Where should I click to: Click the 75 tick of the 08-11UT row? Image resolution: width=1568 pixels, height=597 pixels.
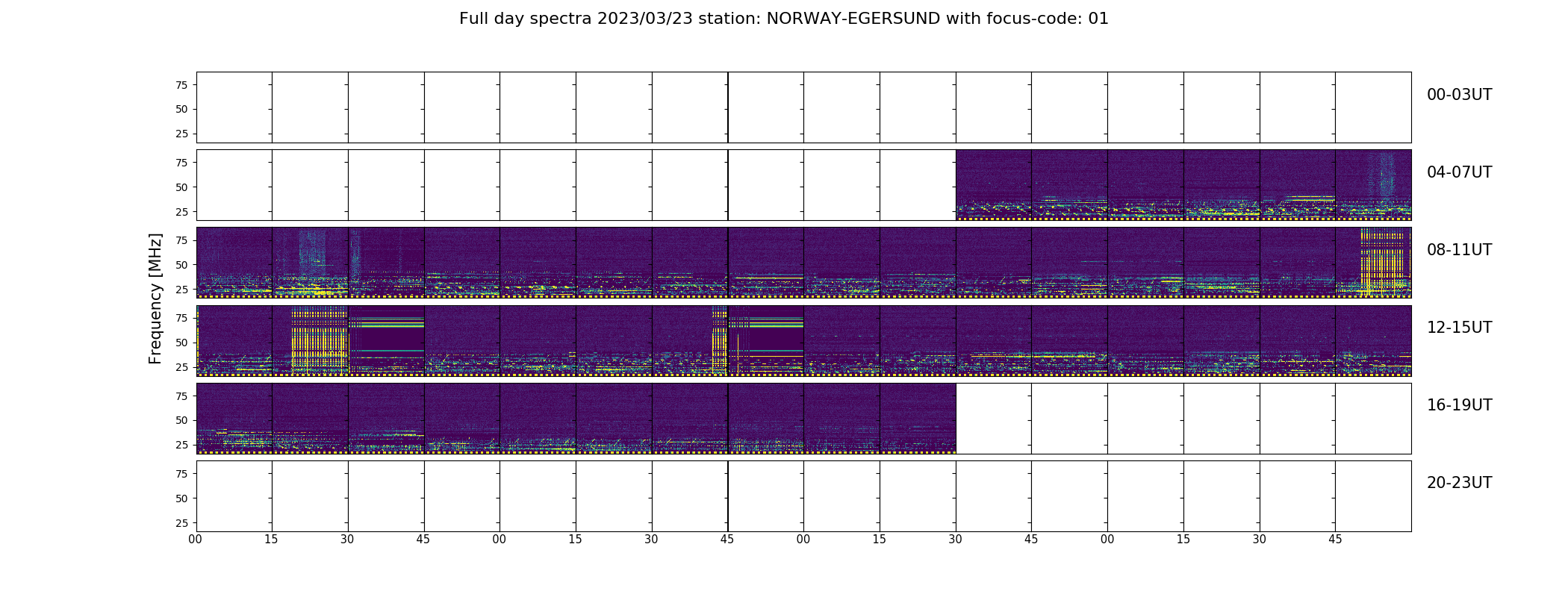click(181, 240)
